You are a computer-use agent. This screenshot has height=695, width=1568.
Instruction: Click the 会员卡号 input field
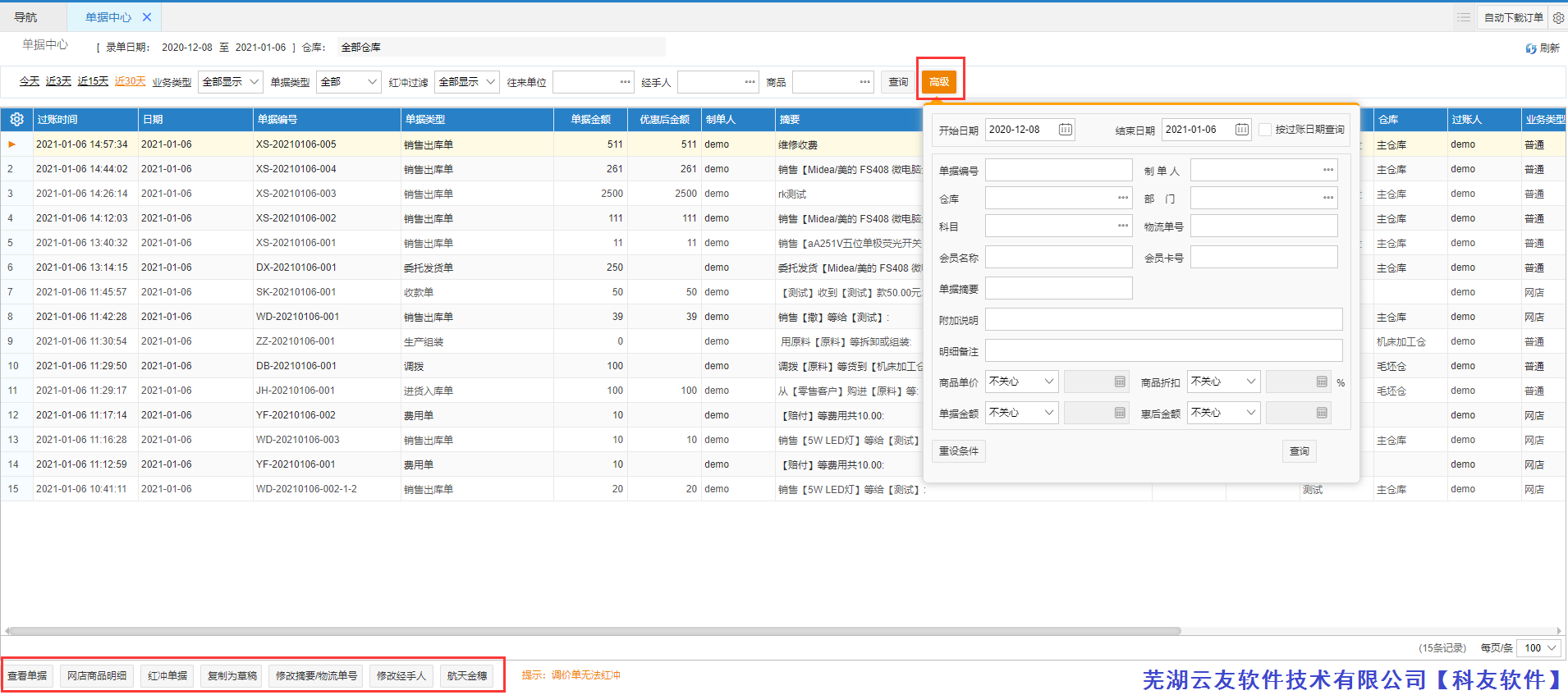pos(1263,257)
